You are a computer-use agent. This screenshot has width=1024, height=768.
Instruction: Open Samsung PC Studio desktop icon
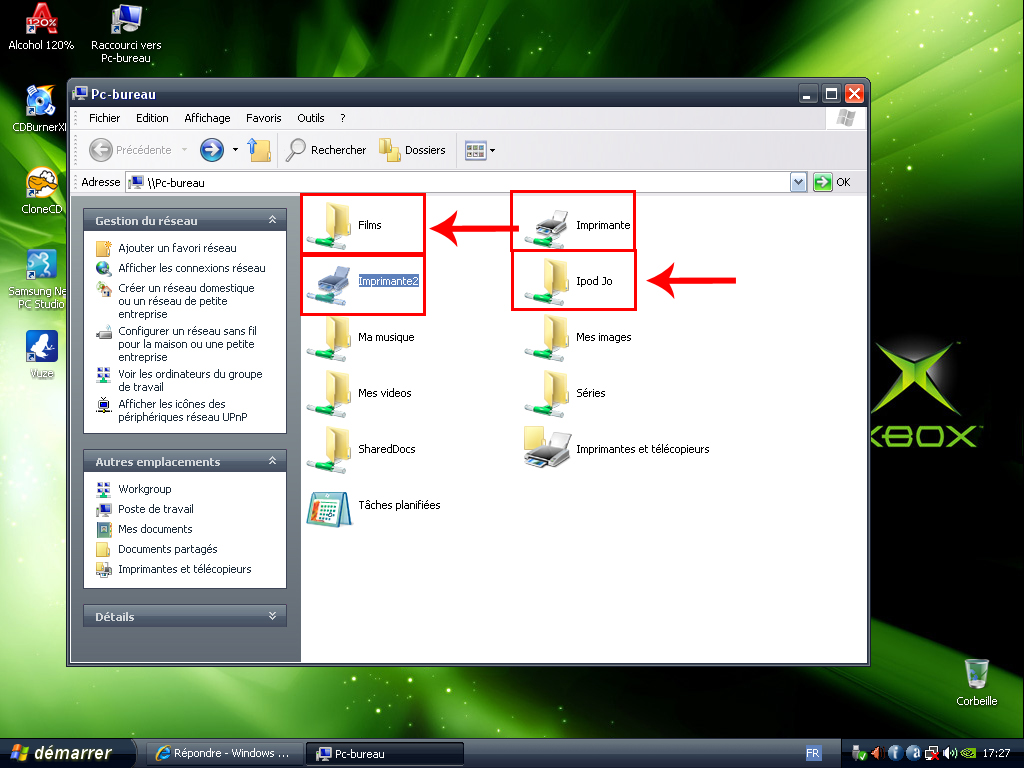[40, 279]
